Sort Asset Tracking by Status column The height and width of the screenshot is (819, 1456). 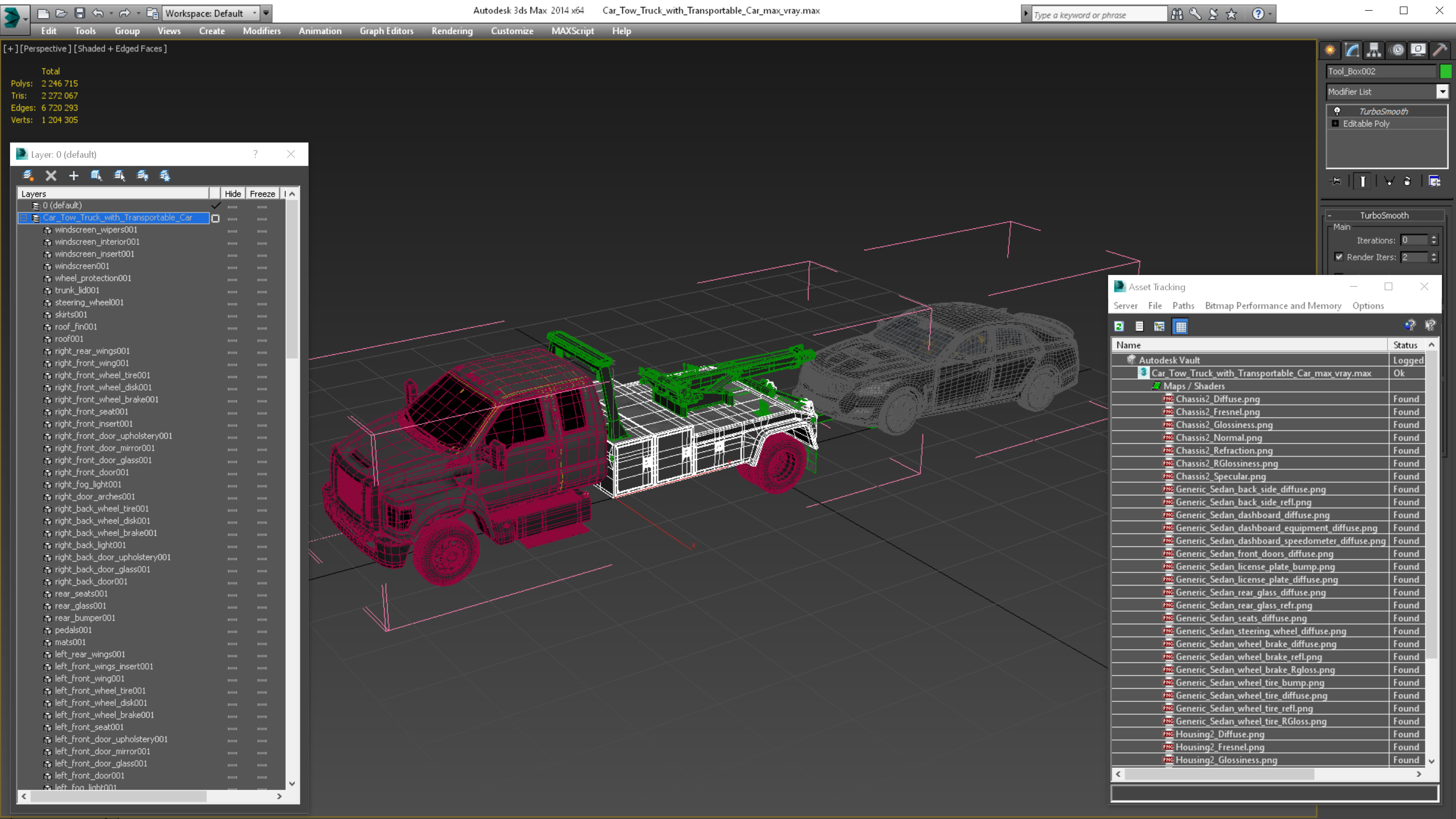1405,345
